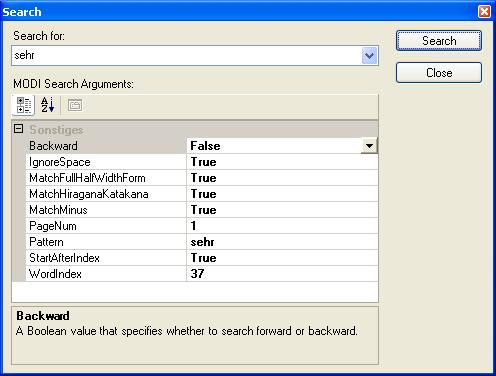
Task: Click the PageNum value 1
Action: [x=193, y=226]
